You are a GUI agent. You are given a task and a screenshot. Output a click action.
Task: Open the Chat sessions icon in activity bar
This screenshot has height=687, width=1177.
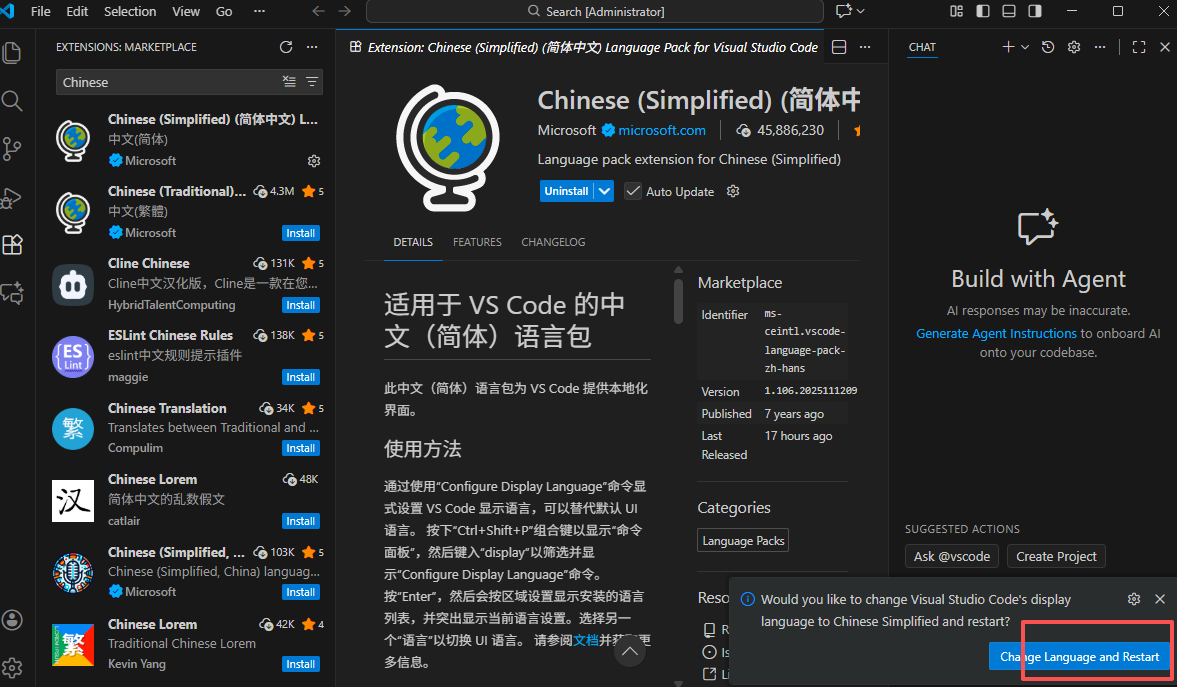click(12, 293)
